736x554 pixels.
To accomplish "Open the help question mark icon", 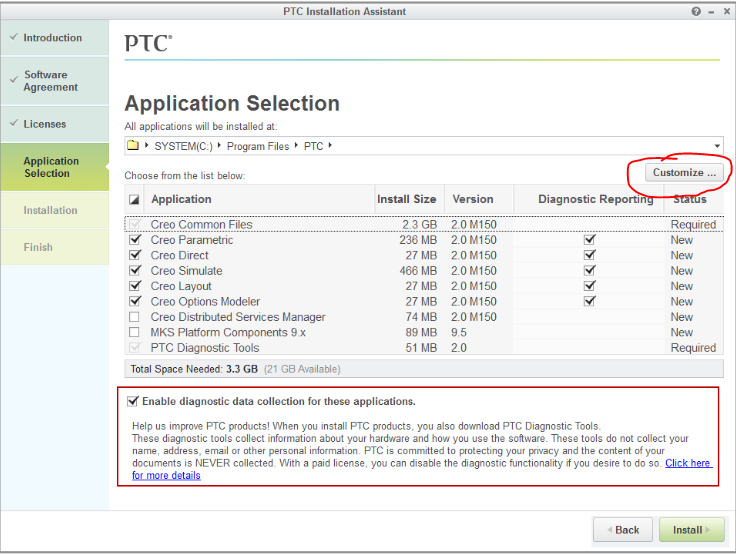I will (x=696, y=11).
